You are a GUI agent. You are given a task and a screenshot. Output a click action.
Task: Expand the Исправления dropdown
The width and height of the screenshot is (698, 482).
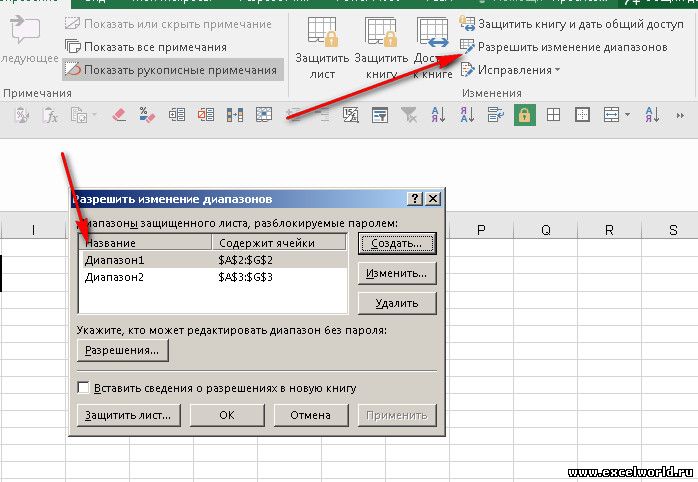pyautogui.click(x=557, y=70)
